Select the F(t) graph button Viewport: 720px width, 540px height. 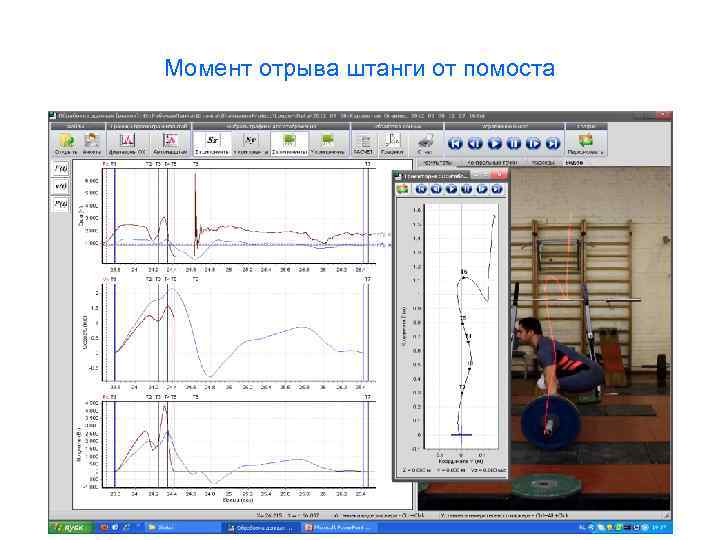tap(61, 169)
